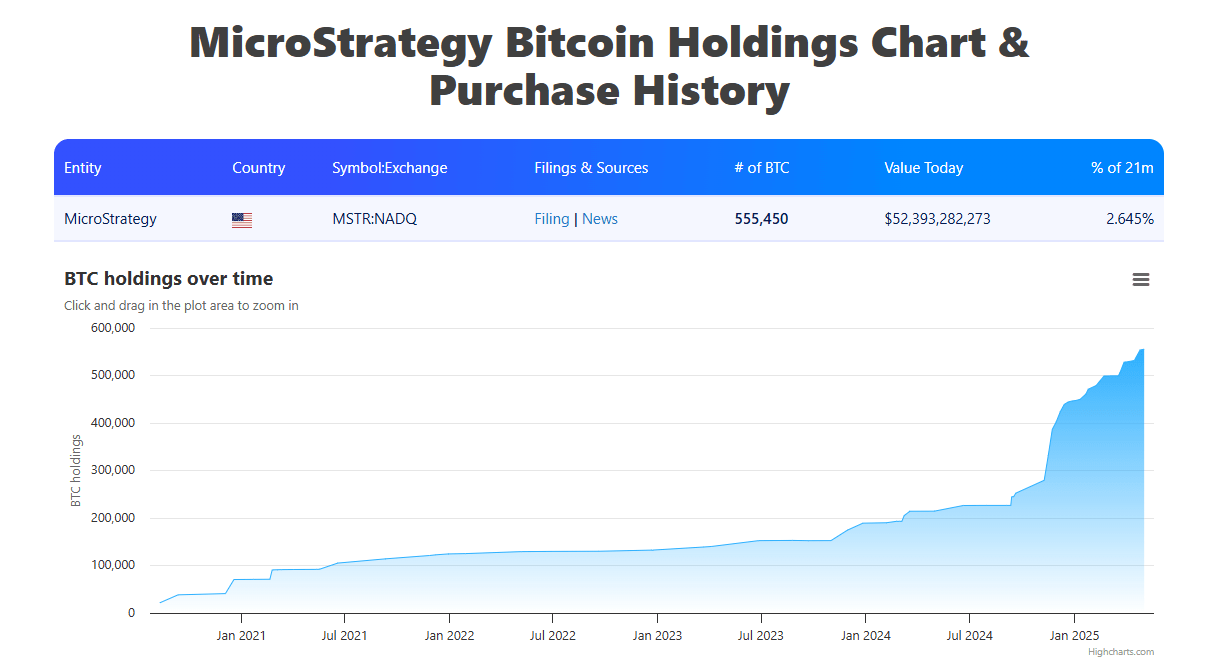This screenshot has width=1220, height=672.
Task: Click the % of 21m column header
Action: [1122, 168]
